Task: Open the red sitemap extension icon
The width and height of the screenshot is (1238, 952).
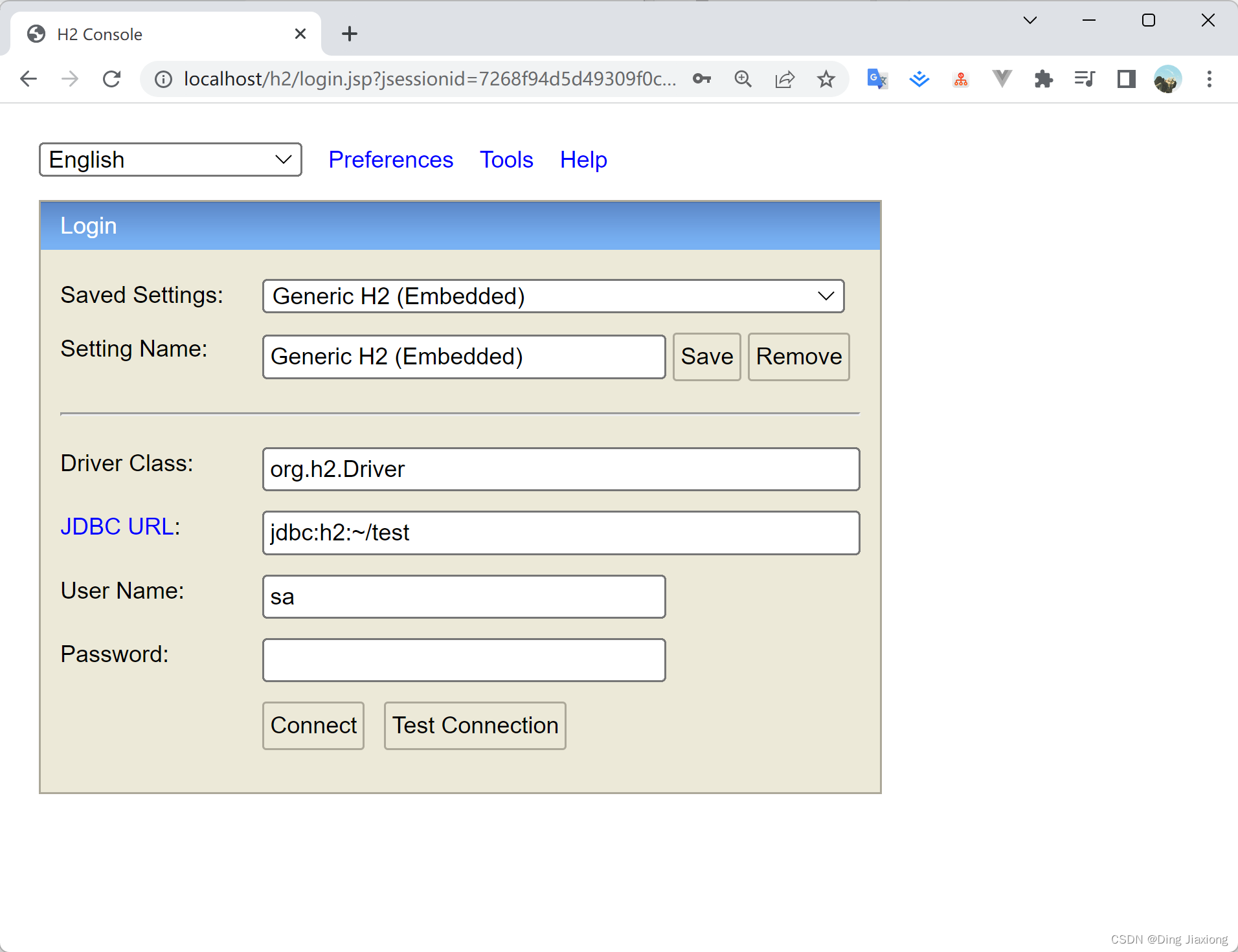Action: click(x=961, y=79)
